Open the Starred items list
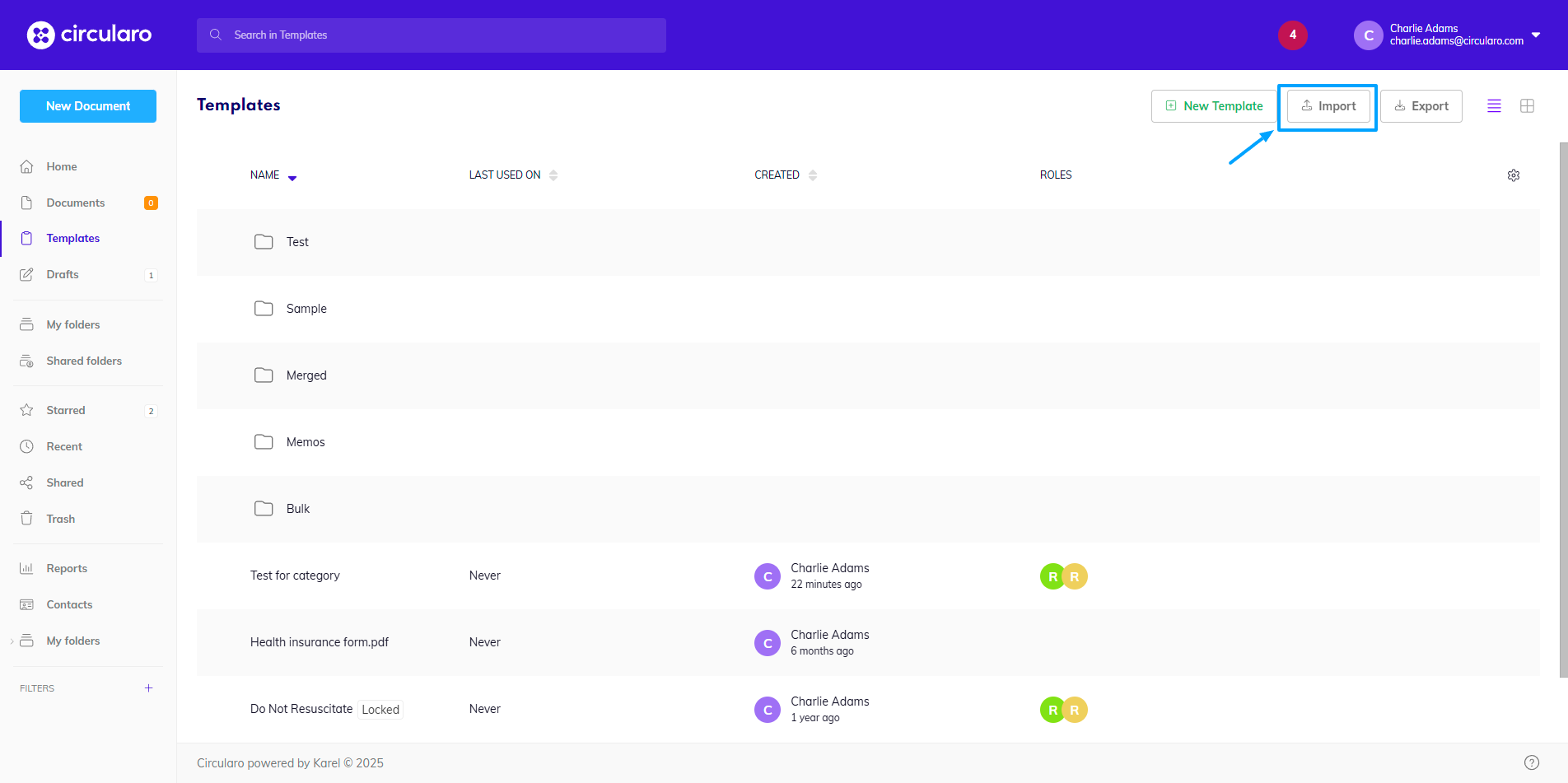This screenshot has height=783, width=1568. pos(65,410)
